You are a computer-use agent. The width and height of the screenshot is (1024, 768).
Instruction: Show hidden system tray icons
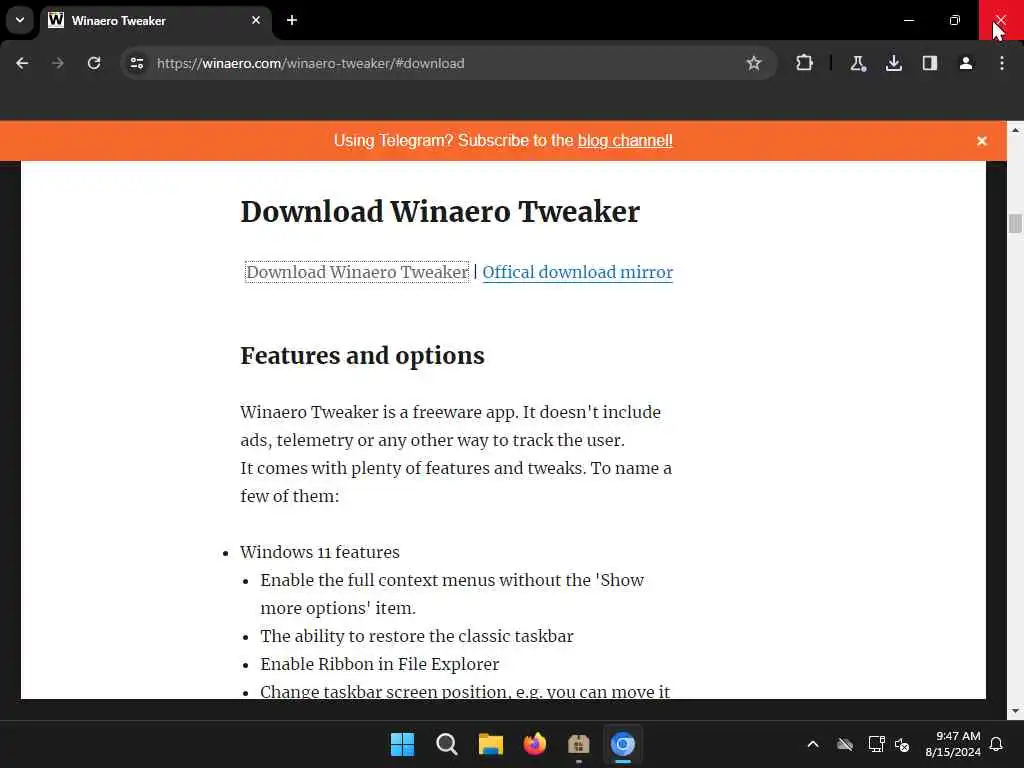click(x=813, y=744)
